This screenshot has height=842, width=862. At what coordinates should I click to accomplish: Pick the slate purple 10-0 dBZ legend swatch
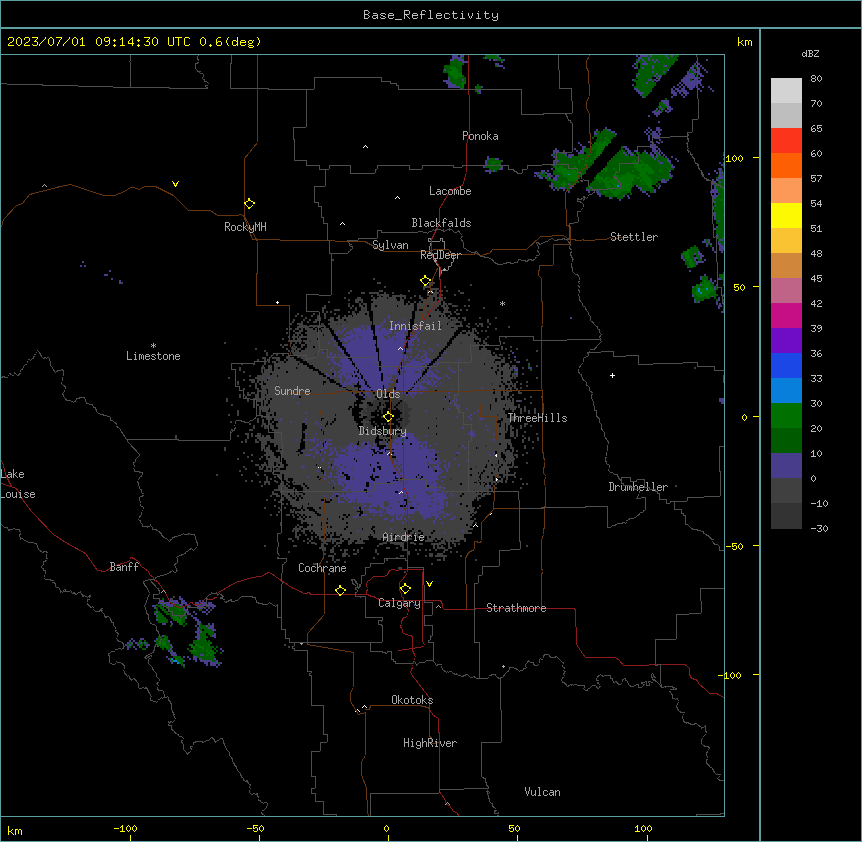pyautogui.click(x=786, y=466)
